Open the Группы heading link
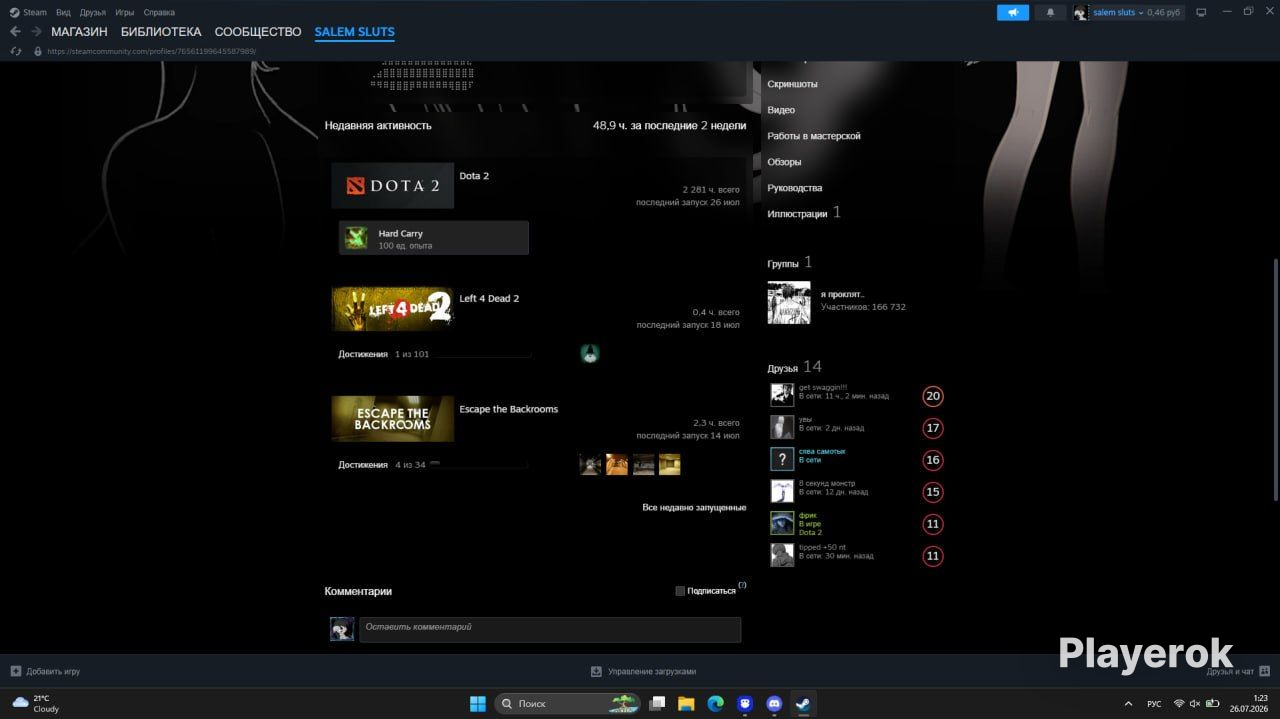Viewport: 1280px width, 719px height. click(783, 263)
